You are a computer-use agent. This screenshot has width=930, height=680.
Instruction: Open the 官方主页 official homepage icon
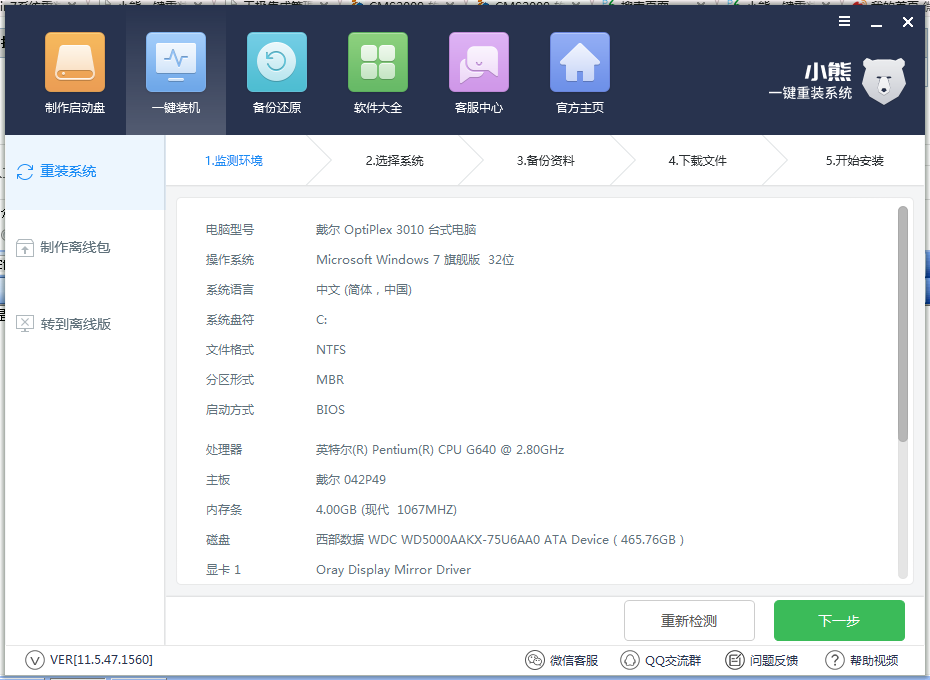579,73
